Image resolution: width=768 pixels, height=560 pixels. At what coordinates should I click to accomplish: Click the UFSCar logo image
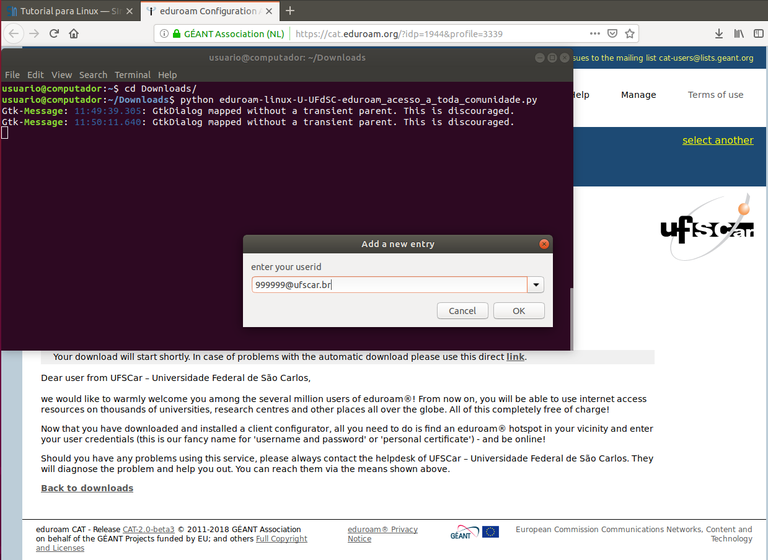(707, 228)
